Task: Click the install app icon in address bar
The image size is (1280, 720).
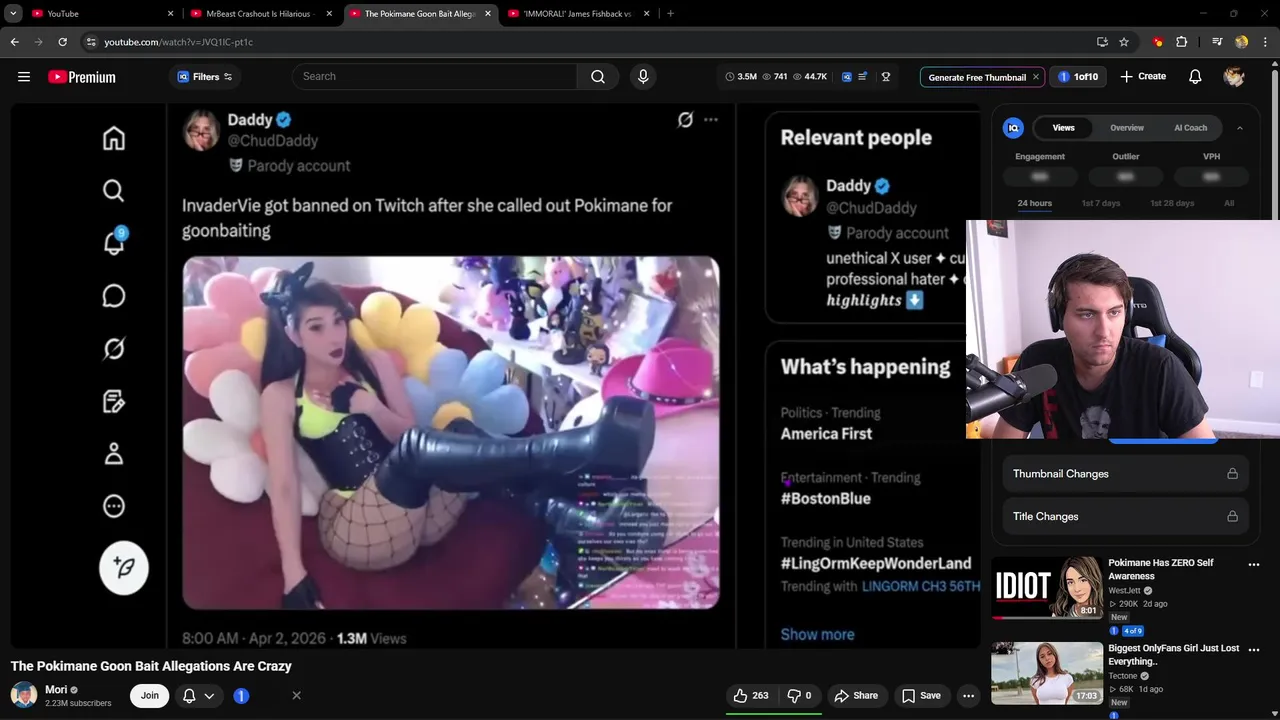Action: (x=1102, y=42)
